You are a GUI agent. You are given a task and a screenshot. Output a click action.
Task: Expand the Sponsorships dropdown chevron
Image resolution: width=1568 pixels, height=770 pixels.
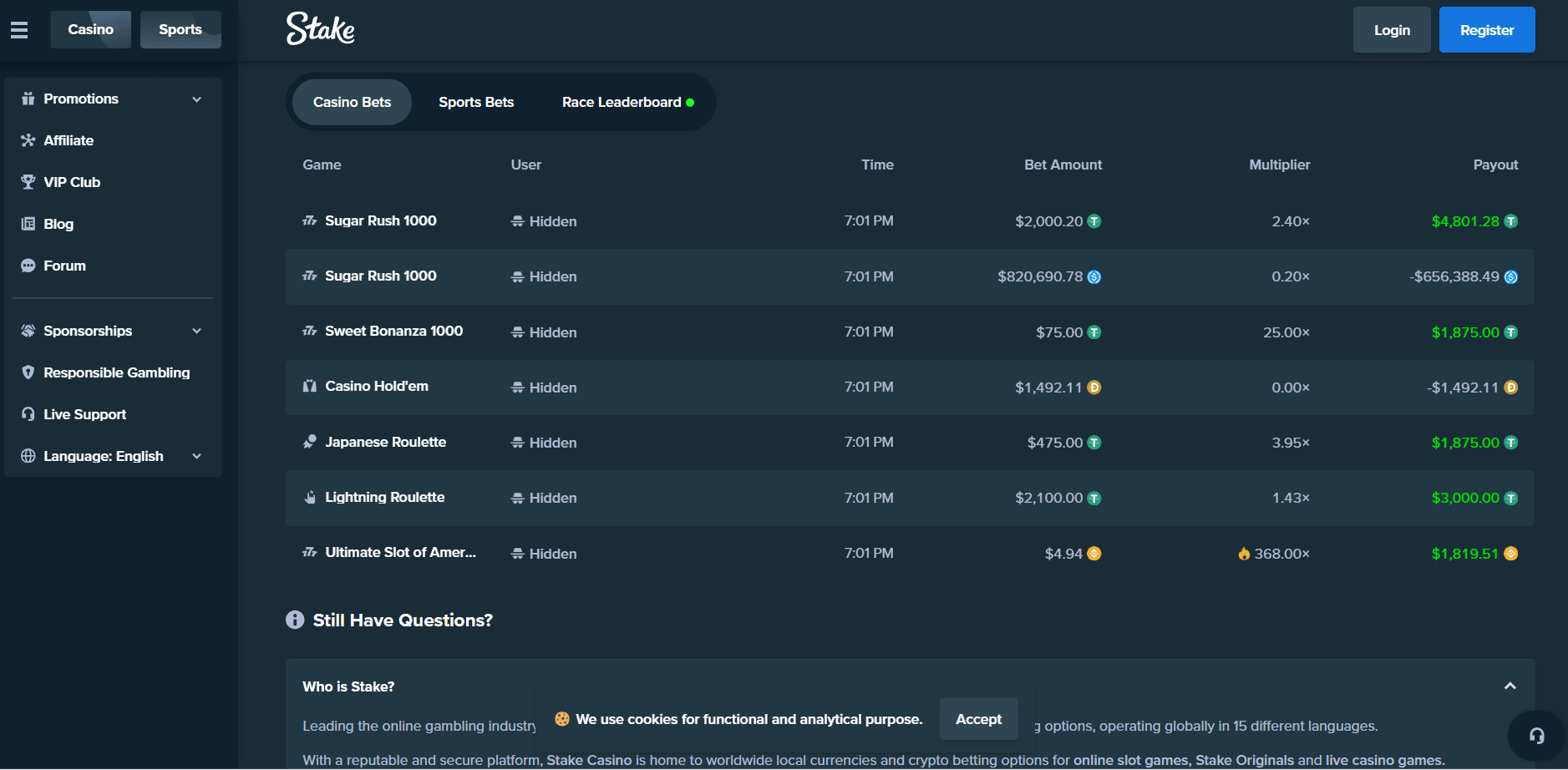(x=197, y=331)
